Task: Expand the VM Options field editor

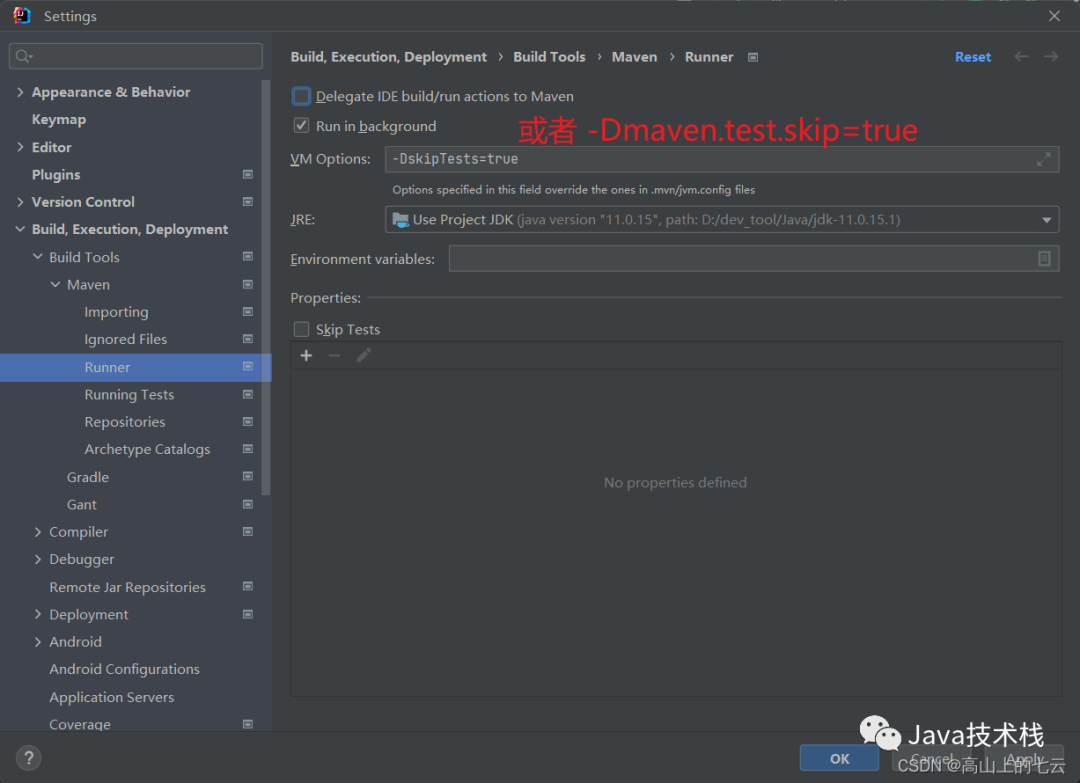Action: [x=1043, y=159]
